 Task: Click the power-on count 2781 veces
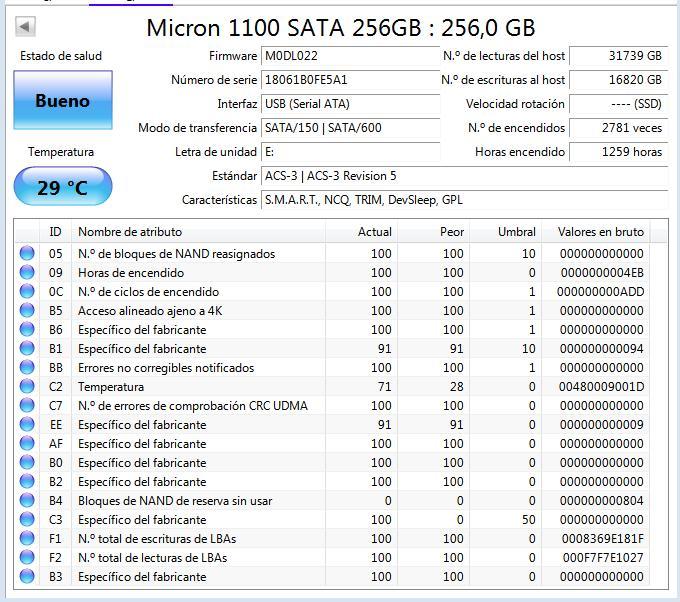coord(618,128)
